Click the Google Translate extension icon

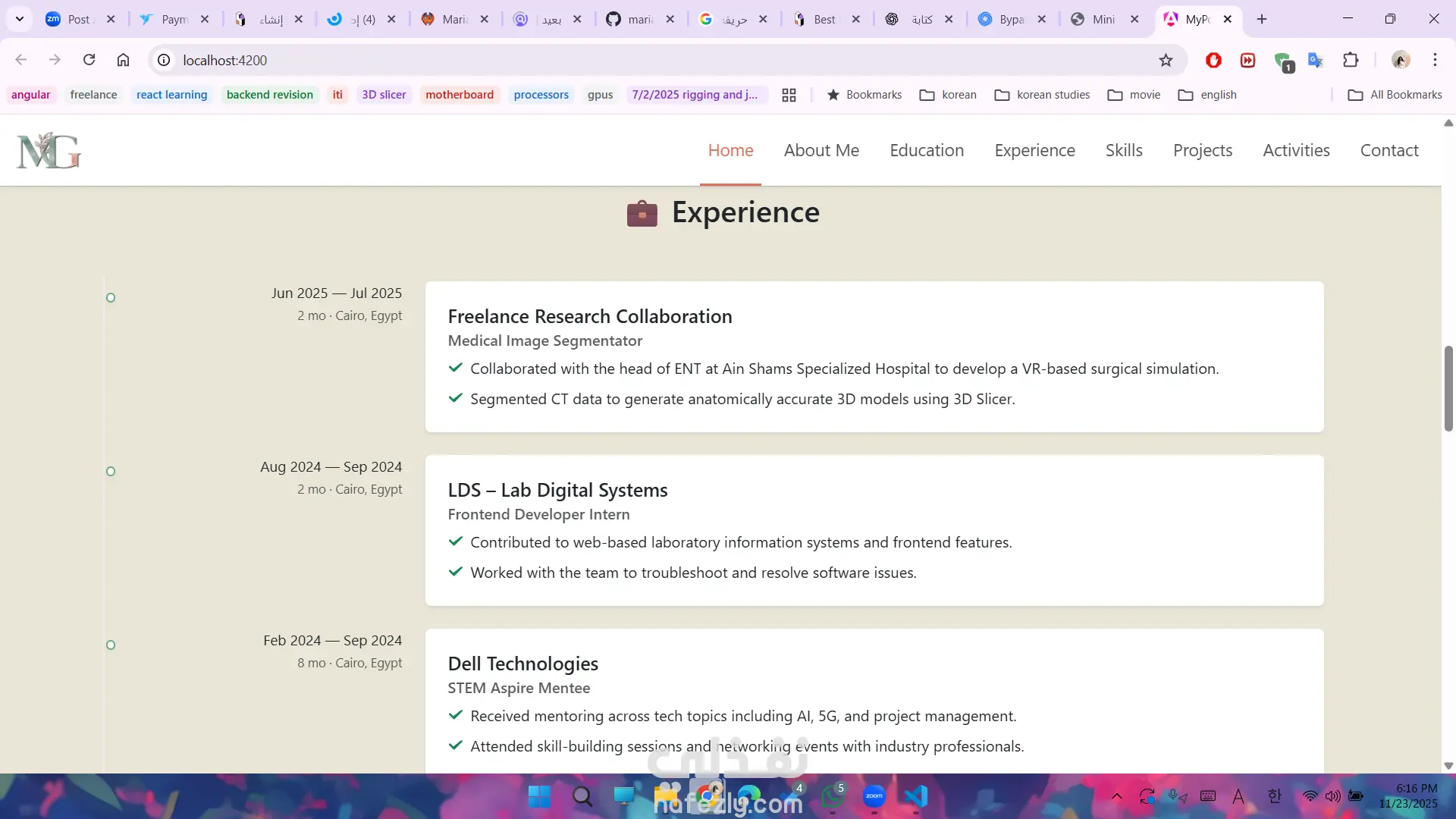click(1316, 60)
